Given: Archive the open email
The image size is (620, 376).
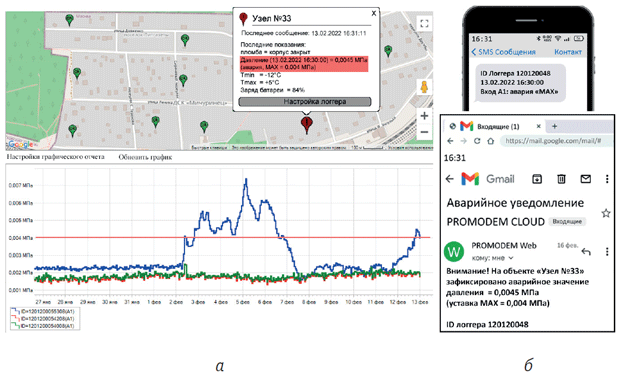Looking at the screenshot, I should click(x=537, y=179).
